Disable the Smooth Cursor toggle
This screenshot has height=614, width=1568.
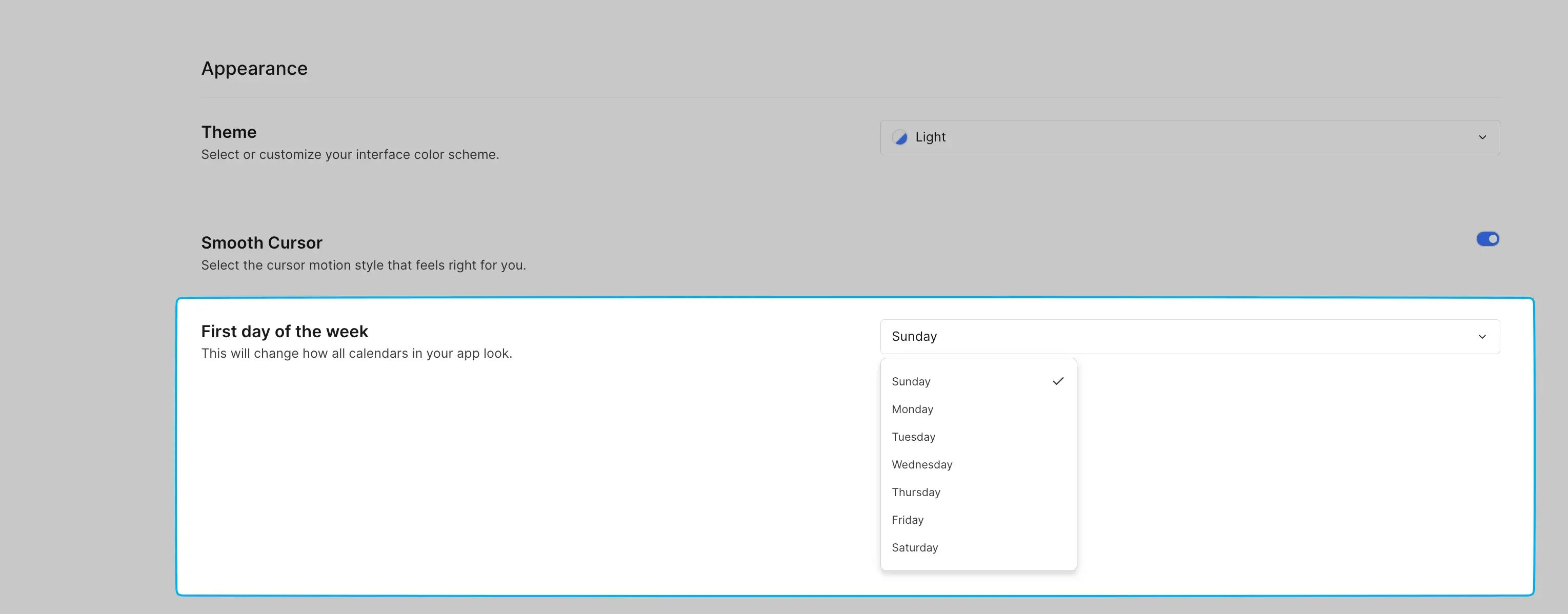pos(1487,239)
